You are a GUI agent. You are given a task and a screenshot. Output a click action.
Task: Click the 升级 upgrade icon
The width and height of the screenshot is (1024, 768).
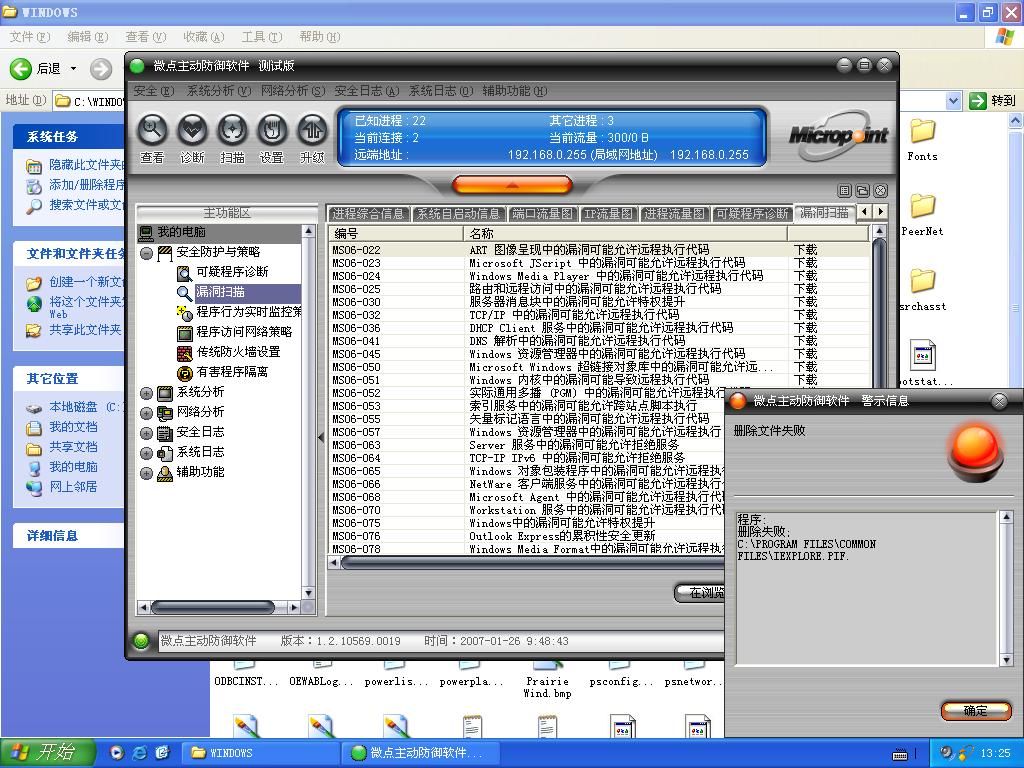click(312, 130)
